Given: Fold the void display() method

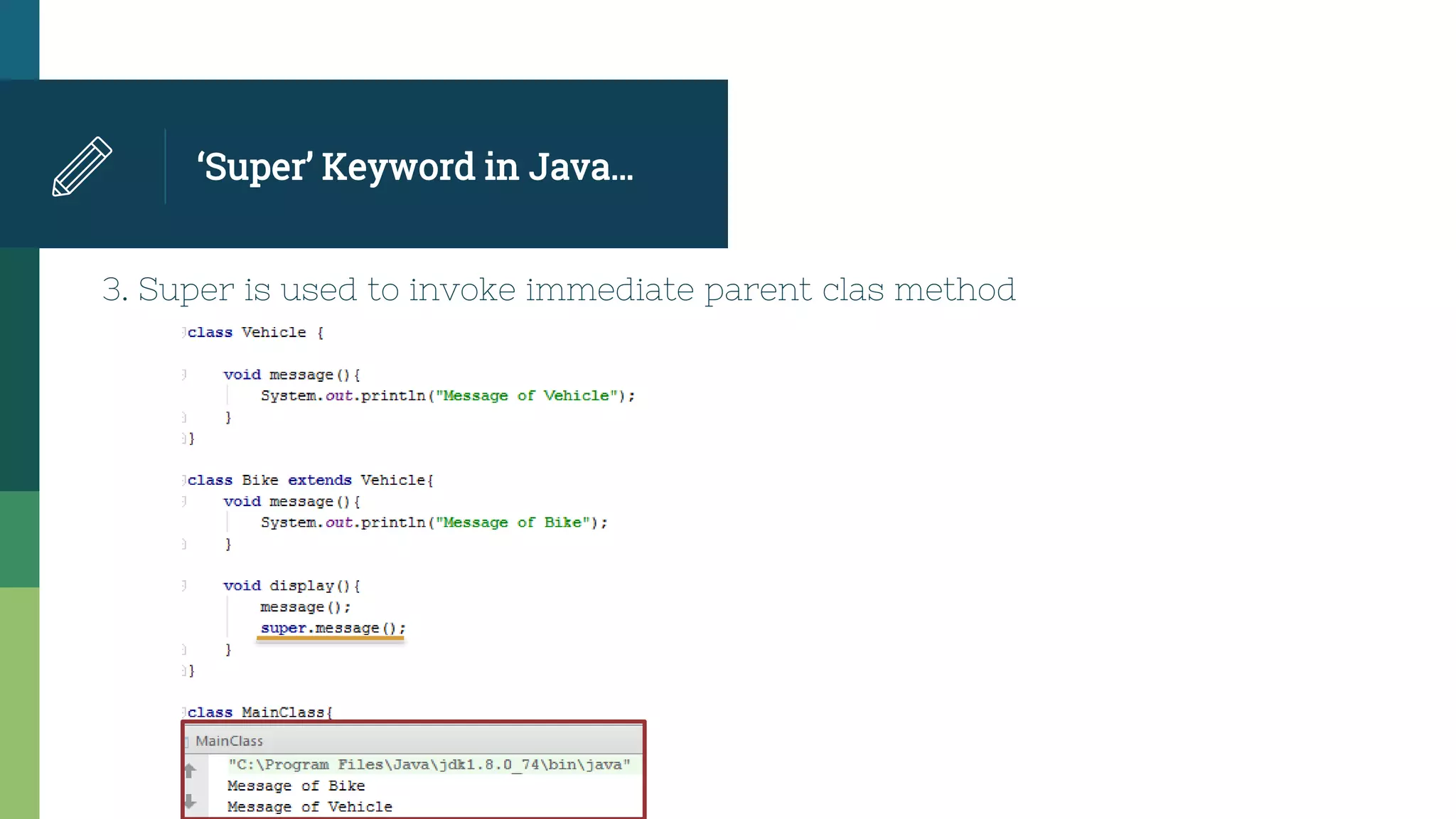Looking at the screenshot, I should [x=183, y=585].
